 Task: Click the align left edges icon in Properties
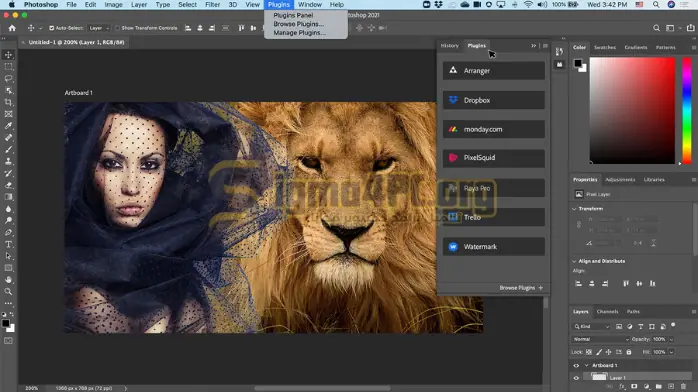click(x=578, y=283)
